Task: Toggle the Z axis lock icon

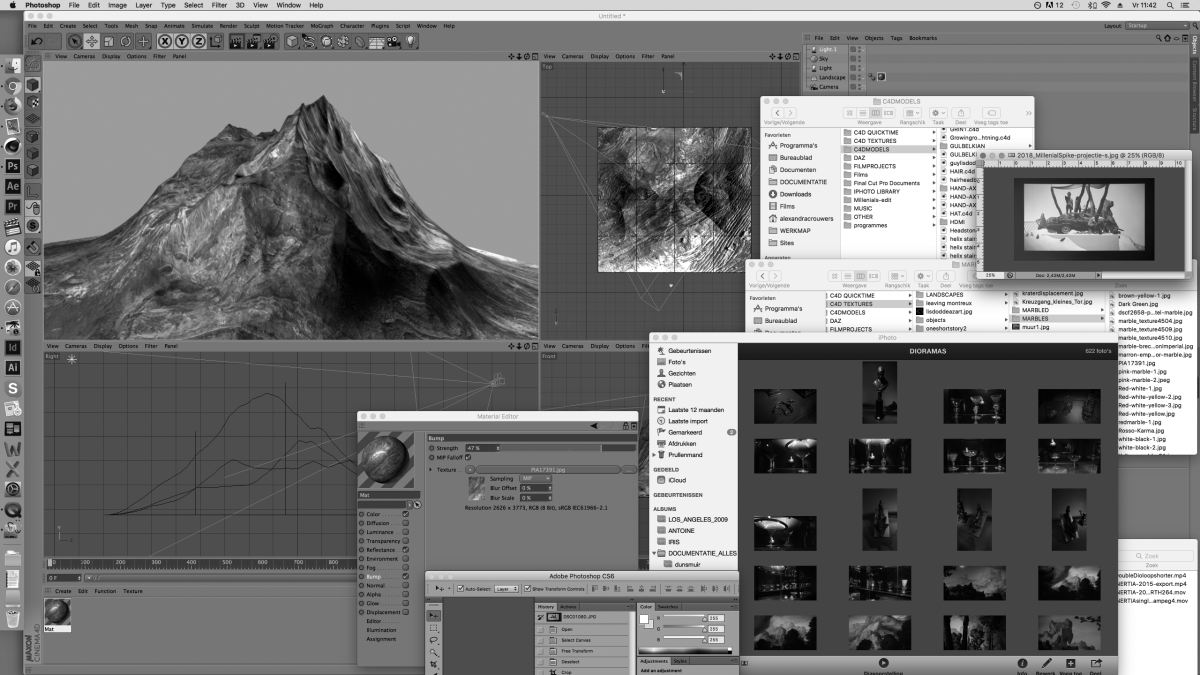Action: click(x=198, y=41)
